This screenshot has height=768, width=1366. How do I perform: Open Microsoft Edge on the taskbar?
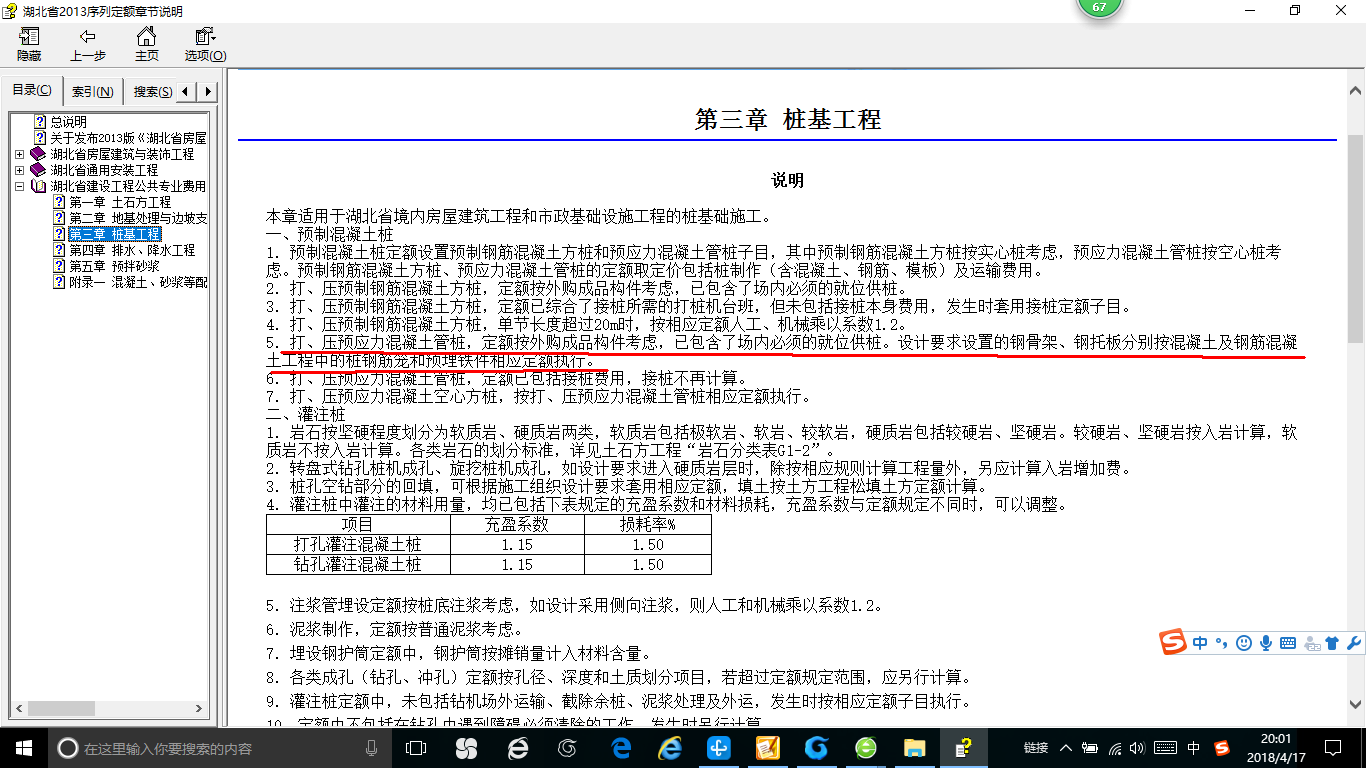(x=620, y=748)
